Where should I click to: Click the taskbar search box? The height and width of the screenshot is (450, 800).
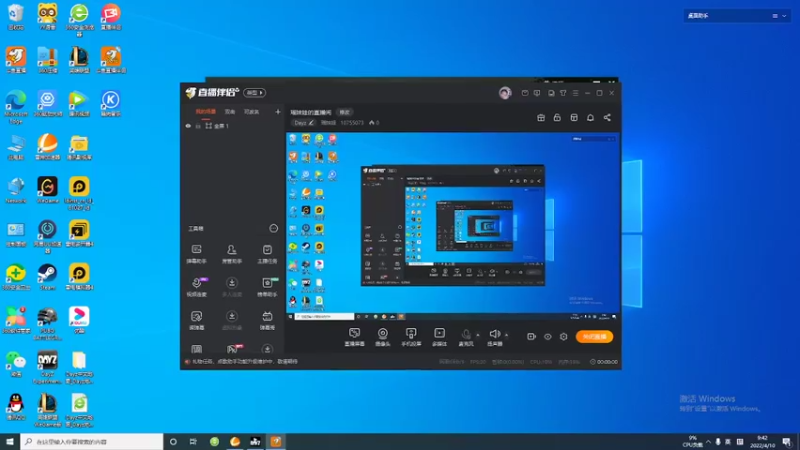tap(92, 442)
